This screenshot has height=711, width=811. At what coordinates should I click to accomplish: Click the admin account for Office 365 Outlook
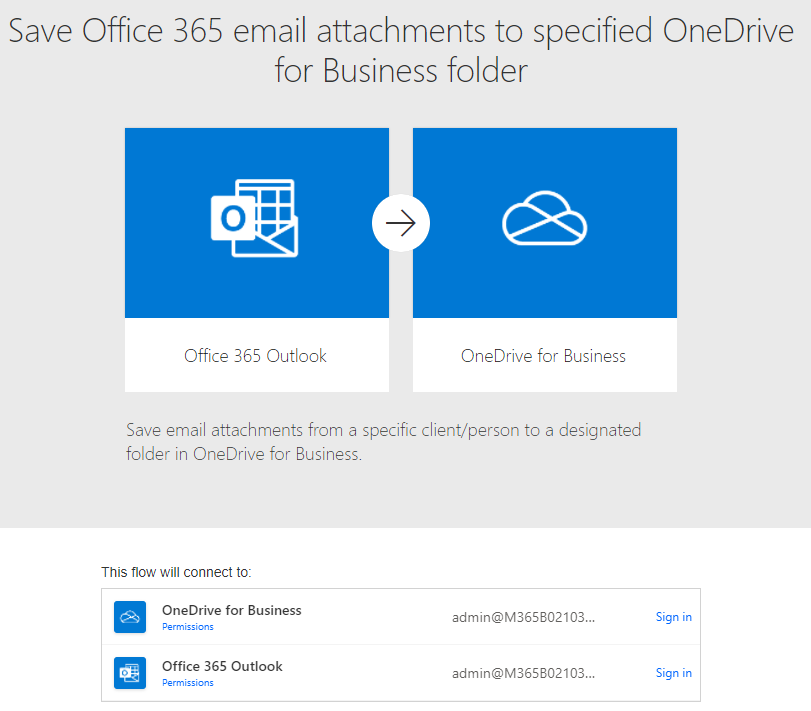[523, 673]
